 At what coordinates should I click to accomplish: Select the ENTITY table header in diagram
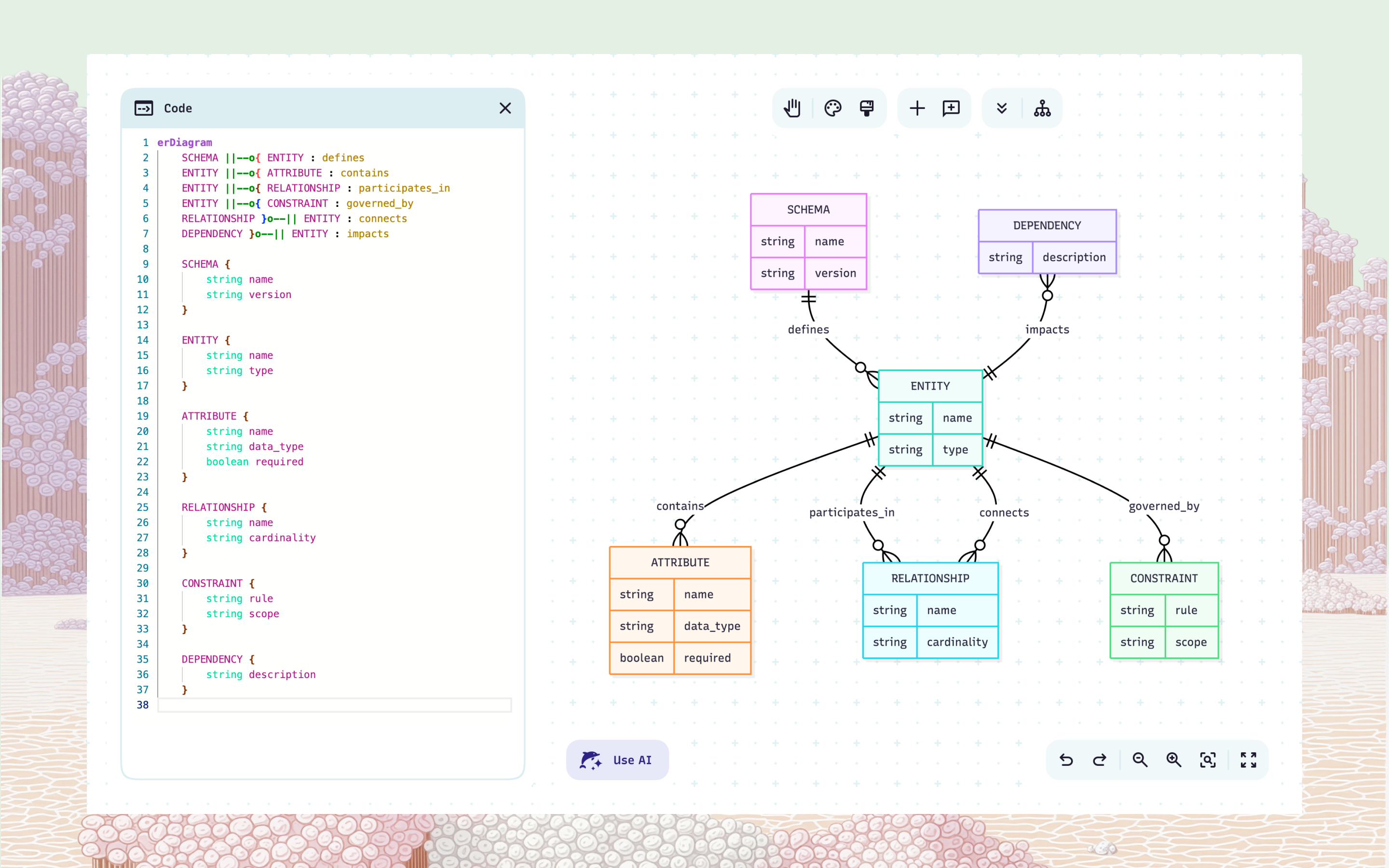click(x=930, y=386)
